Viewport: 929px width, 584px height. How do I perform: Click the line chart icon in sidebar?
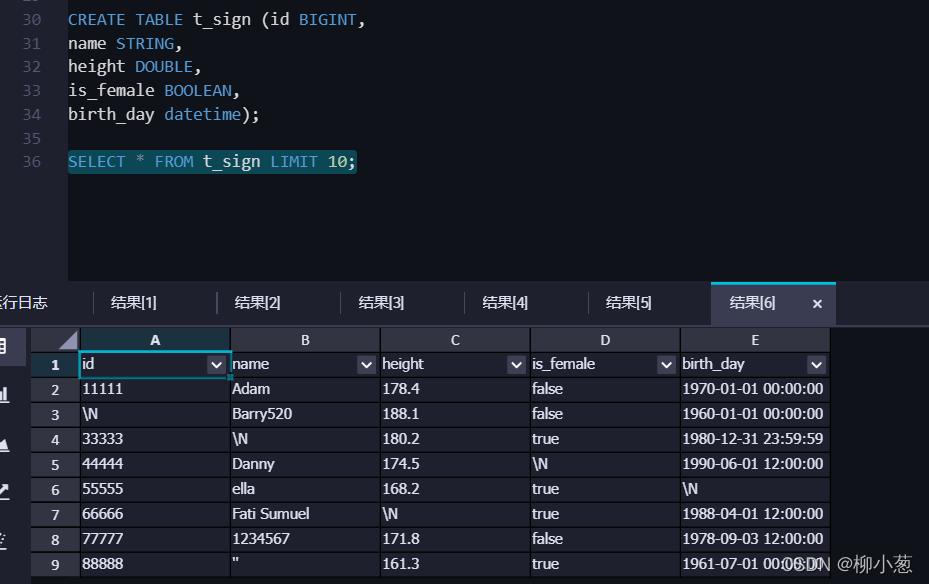4,491
